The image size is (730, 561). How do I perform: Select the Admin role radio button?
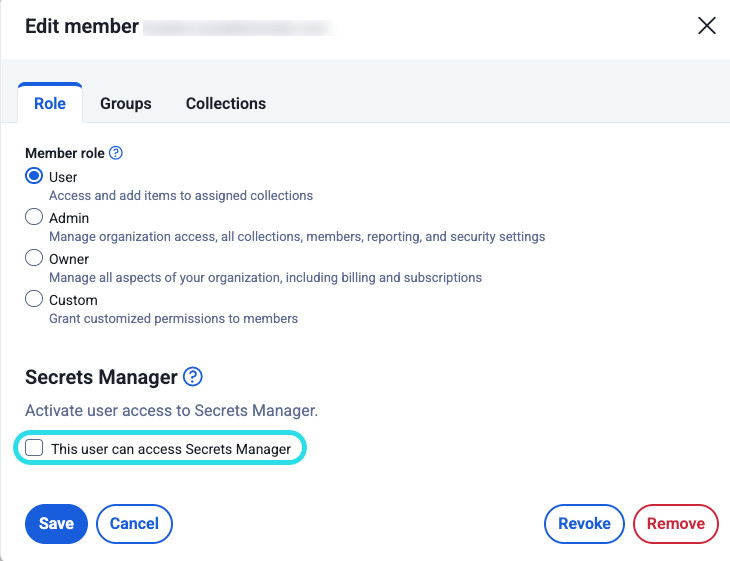pyautogui.click(x=34, y=217)
